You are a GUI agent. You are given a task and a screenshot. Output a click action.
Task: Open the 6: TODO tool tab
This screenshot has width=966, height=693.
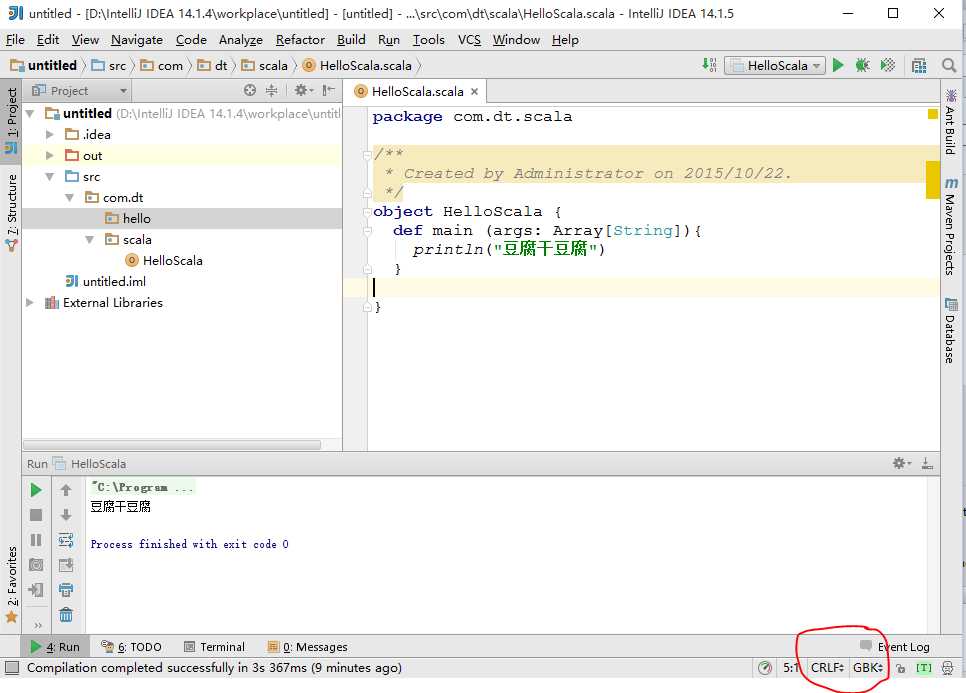[x=131, y=647]
